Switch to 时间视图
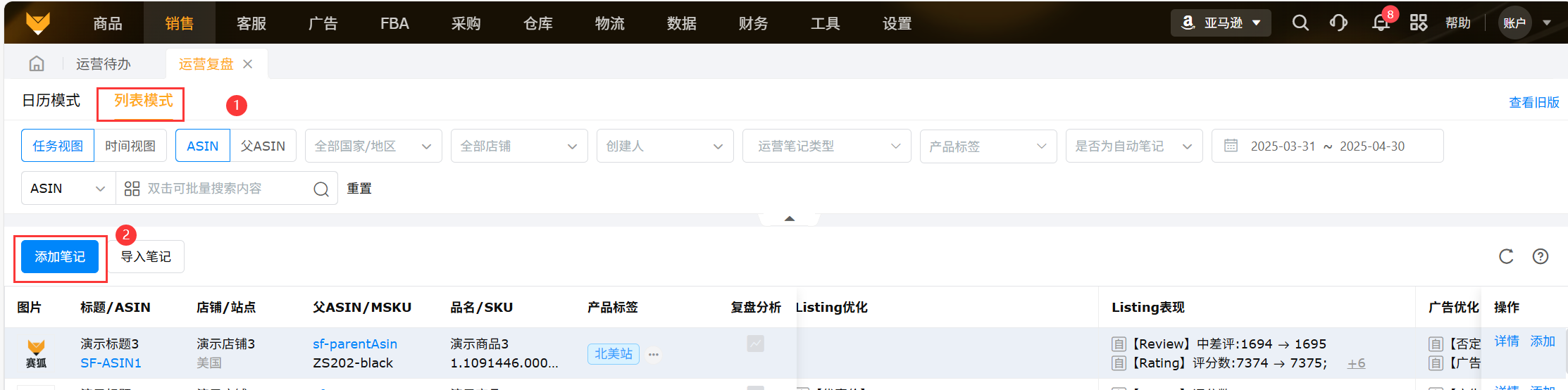1568x390 pixels. (x=130, y=146)
